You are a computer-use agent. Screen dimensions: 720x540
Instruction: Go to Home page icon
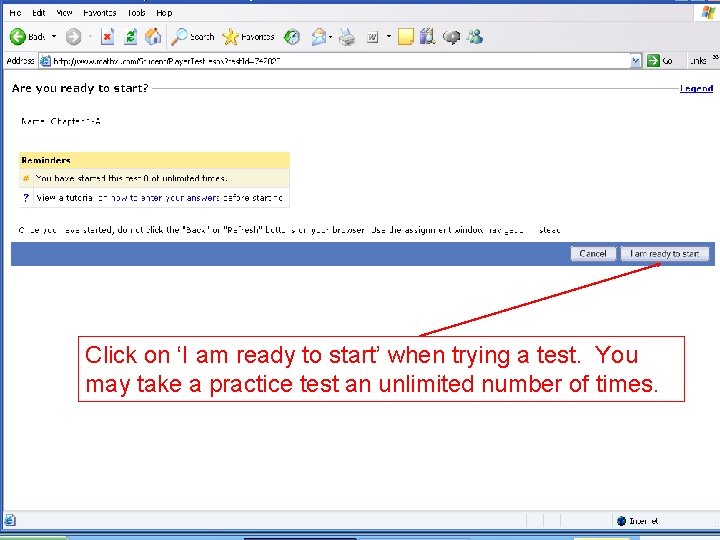153,37
